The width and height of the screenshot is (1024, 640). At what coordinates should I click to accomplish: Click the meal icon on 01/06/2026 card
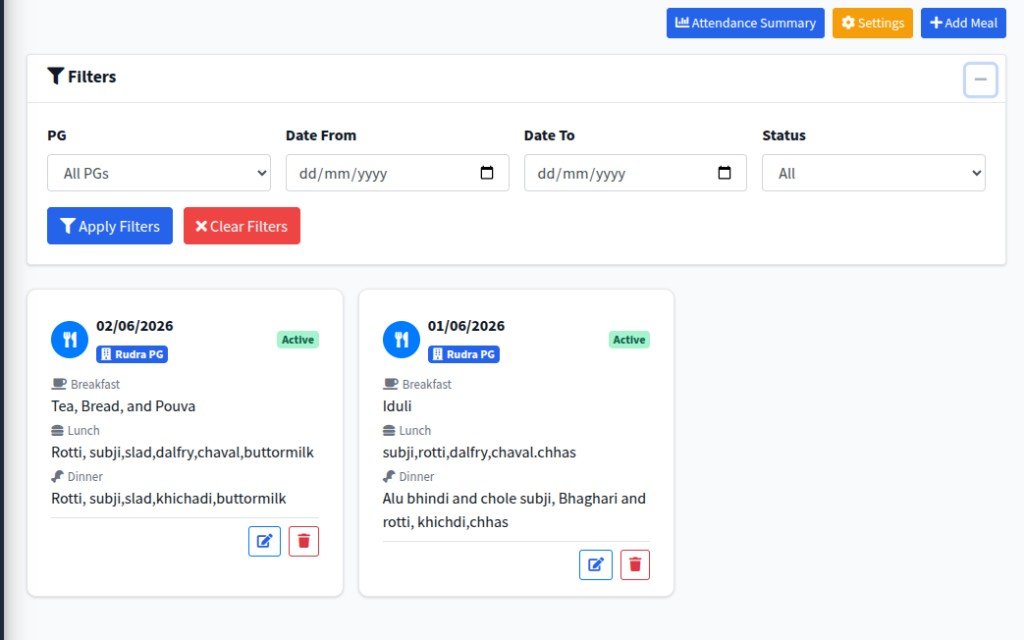tap(401, 340)
